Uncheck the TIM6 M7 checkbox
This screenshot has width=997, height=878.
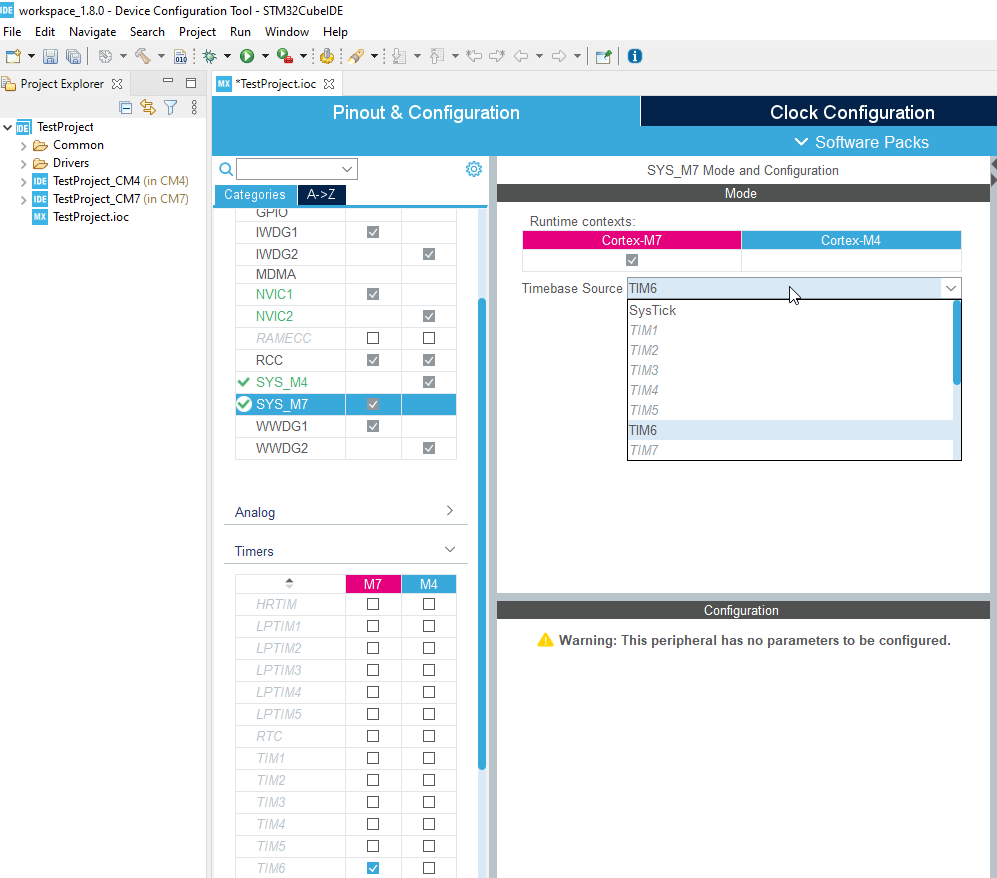pos(373,868)
